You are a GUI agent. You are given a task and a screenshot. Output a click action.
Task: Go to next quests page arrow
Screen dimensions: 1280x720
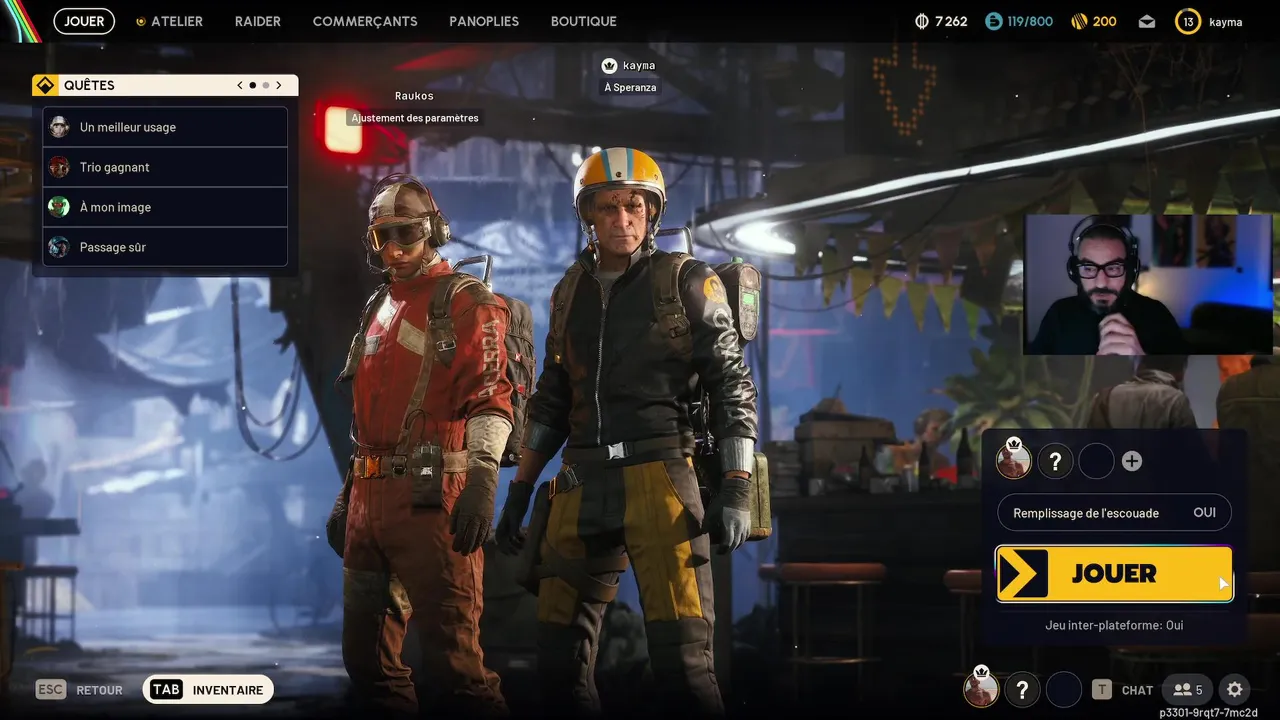point(279,85)
